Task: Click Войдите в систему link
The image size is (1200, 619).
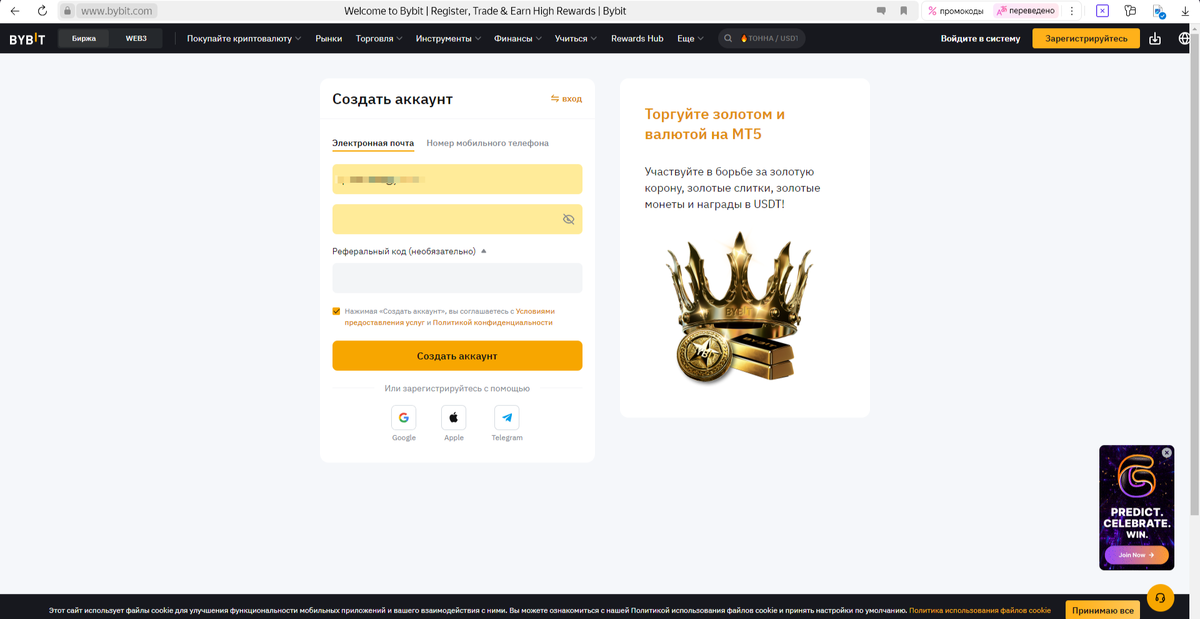Action: point(980,39)
